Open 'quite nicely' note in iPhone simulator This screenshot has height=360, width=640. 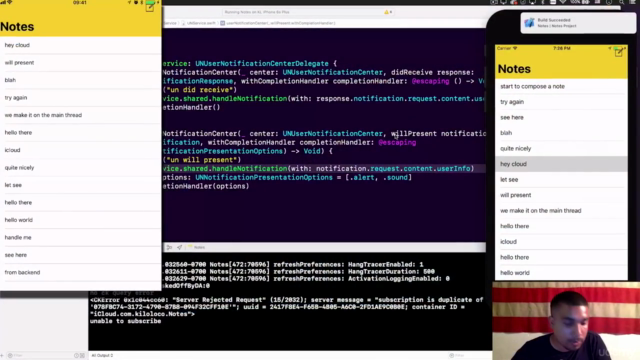pos(561,148)
